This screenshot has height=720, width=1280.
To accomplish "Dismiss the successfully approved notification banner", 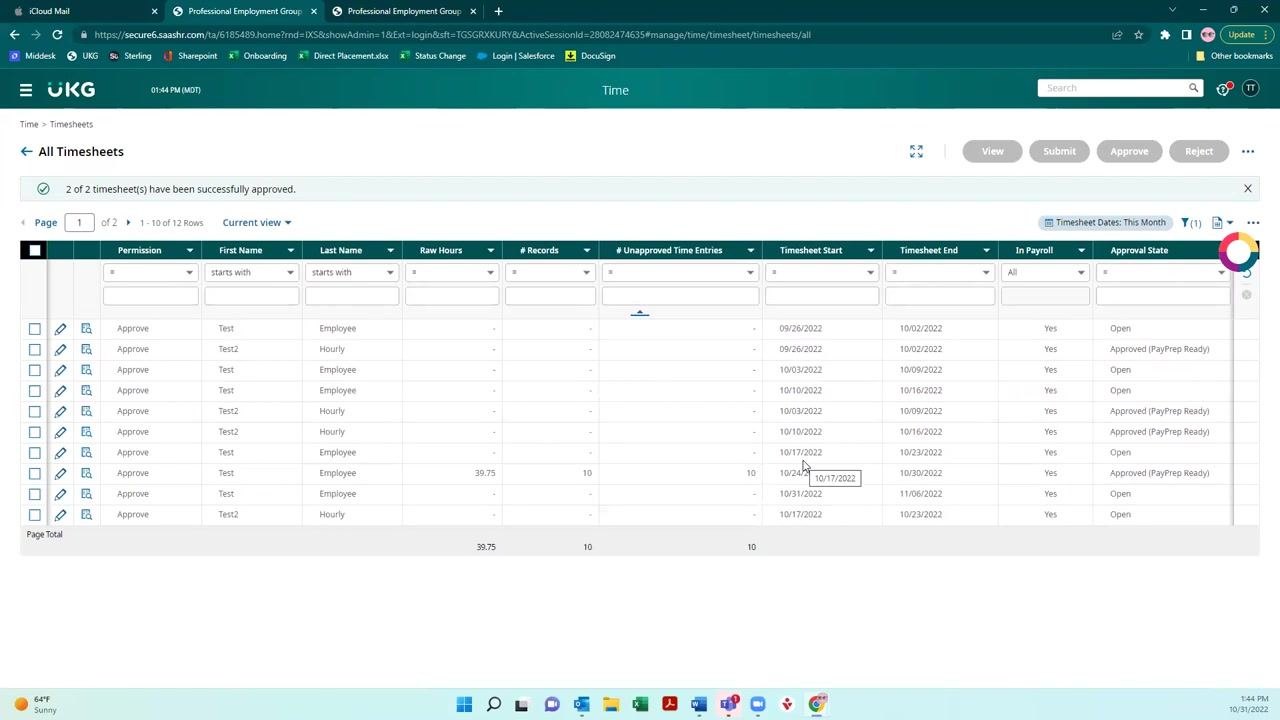I will (x=1247, y=189).
